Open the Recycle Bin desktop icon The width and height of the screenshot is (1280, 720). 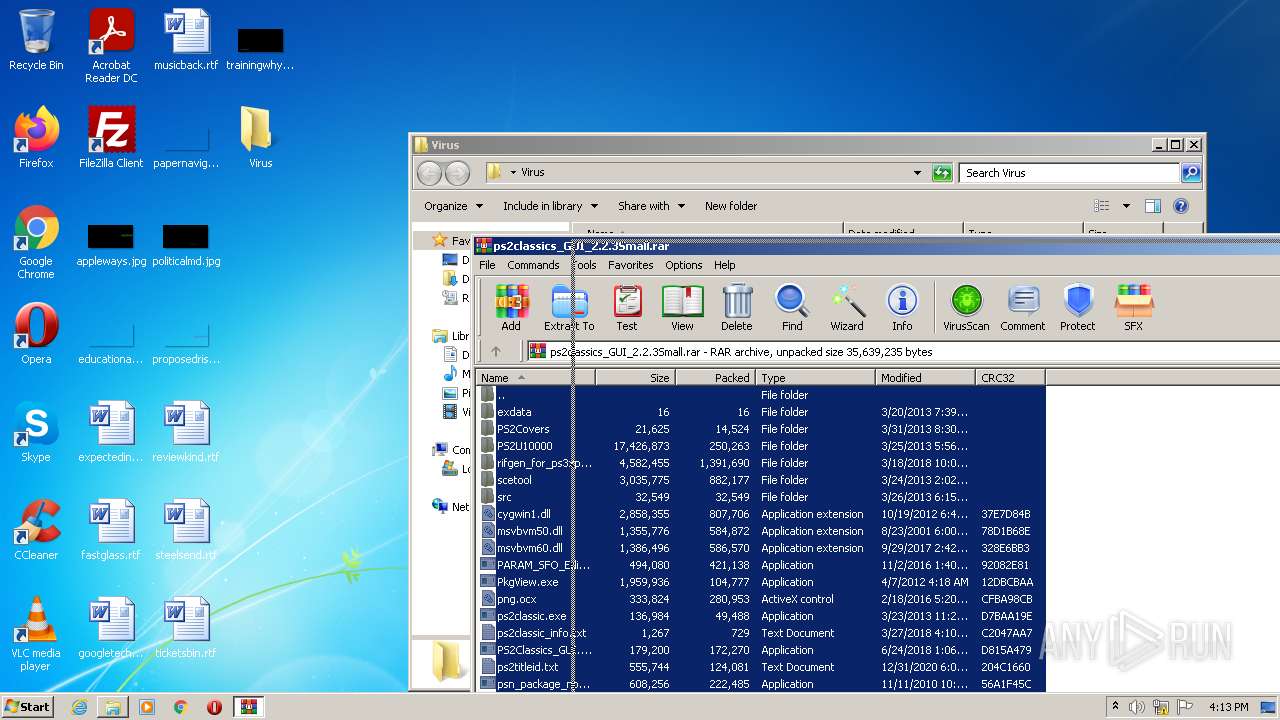click(36, 40)
